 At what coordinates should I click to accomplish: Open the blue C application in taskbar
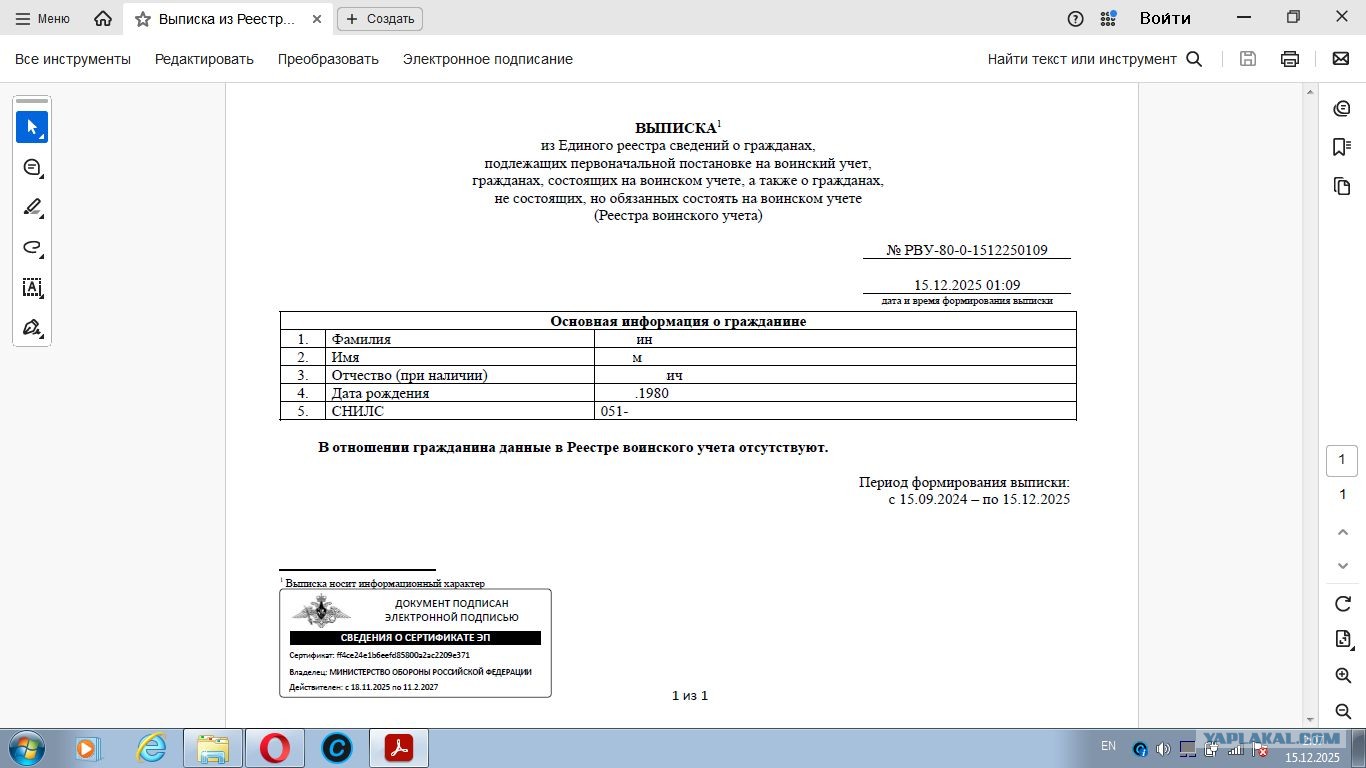[337, 748]
